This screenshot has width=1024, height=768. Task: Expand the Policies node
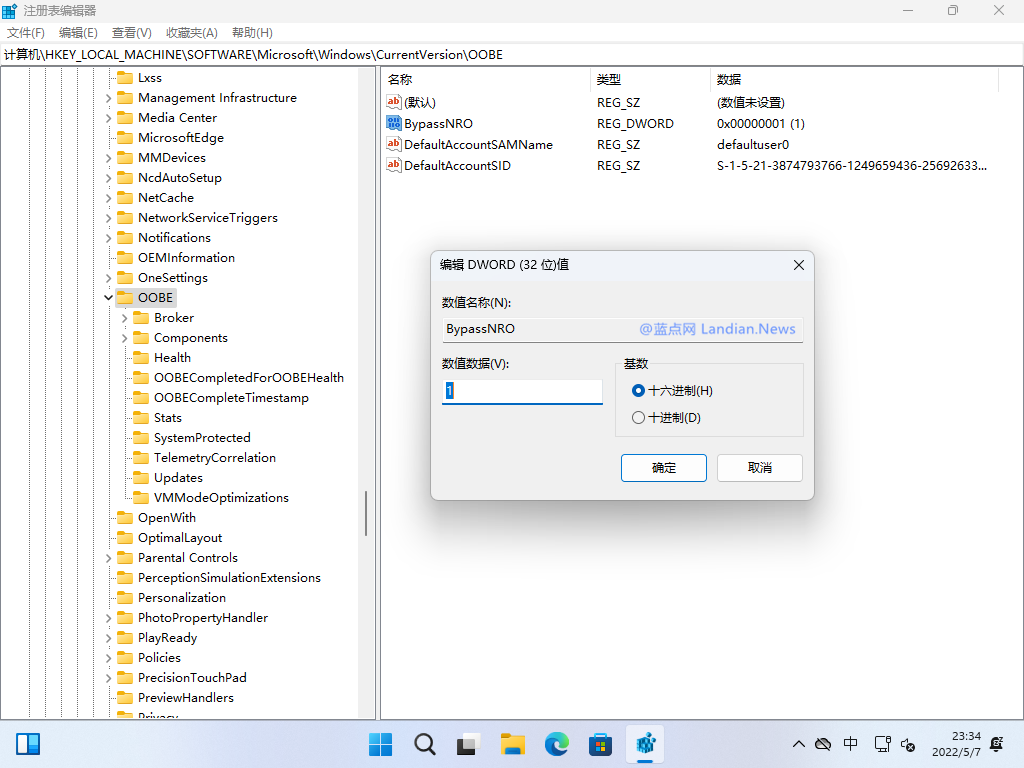pos(108,658)
